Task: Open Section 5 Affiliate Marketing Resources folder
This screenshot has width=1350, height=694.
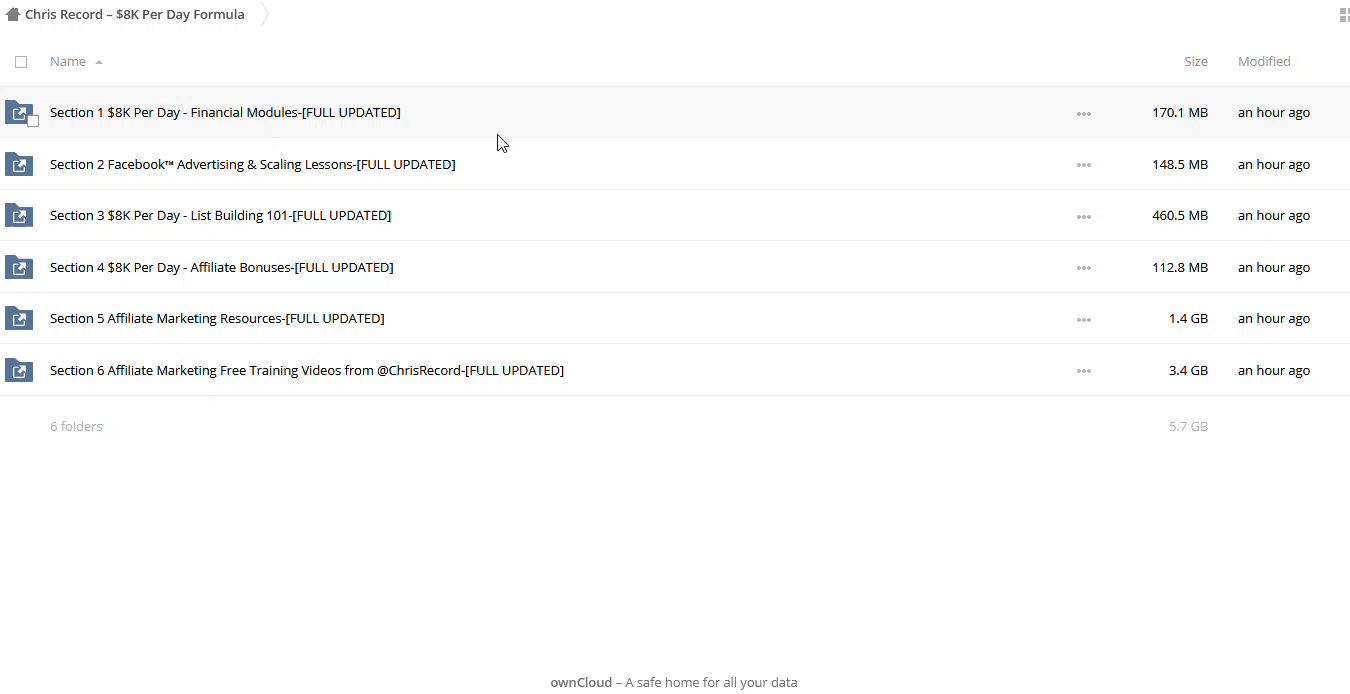Action: click(217, 319)
